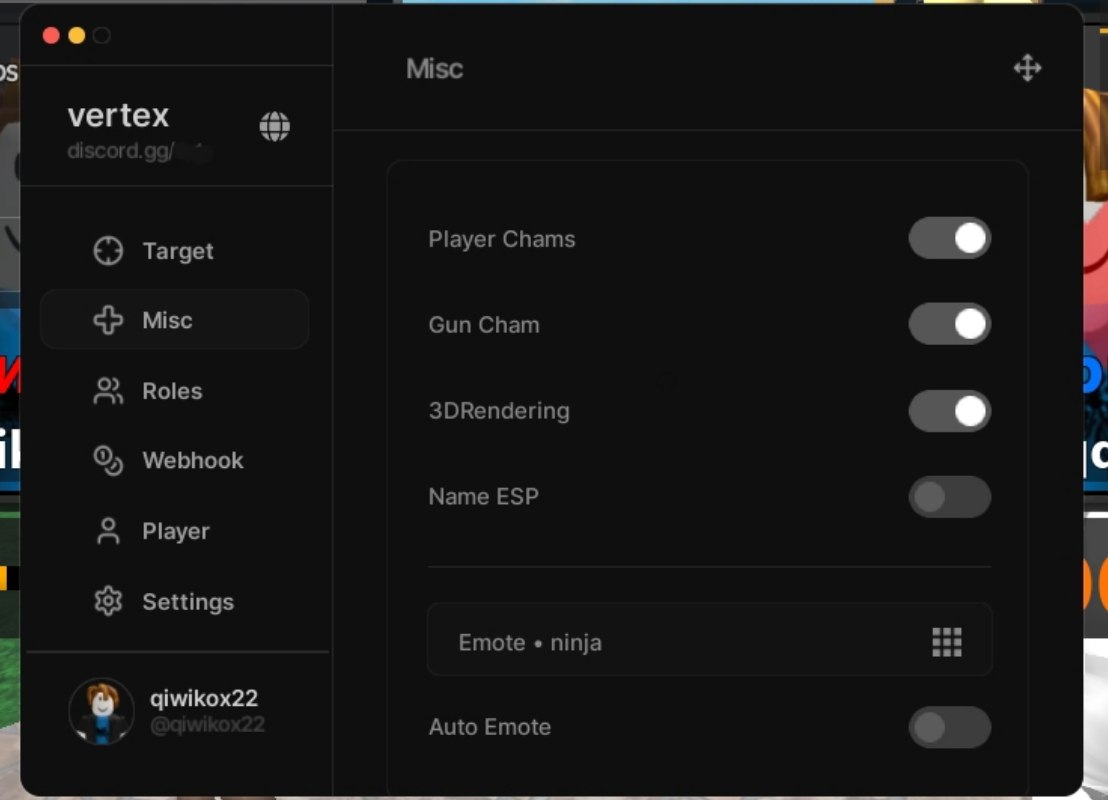Click the Player person icon

tap(108, 531)
